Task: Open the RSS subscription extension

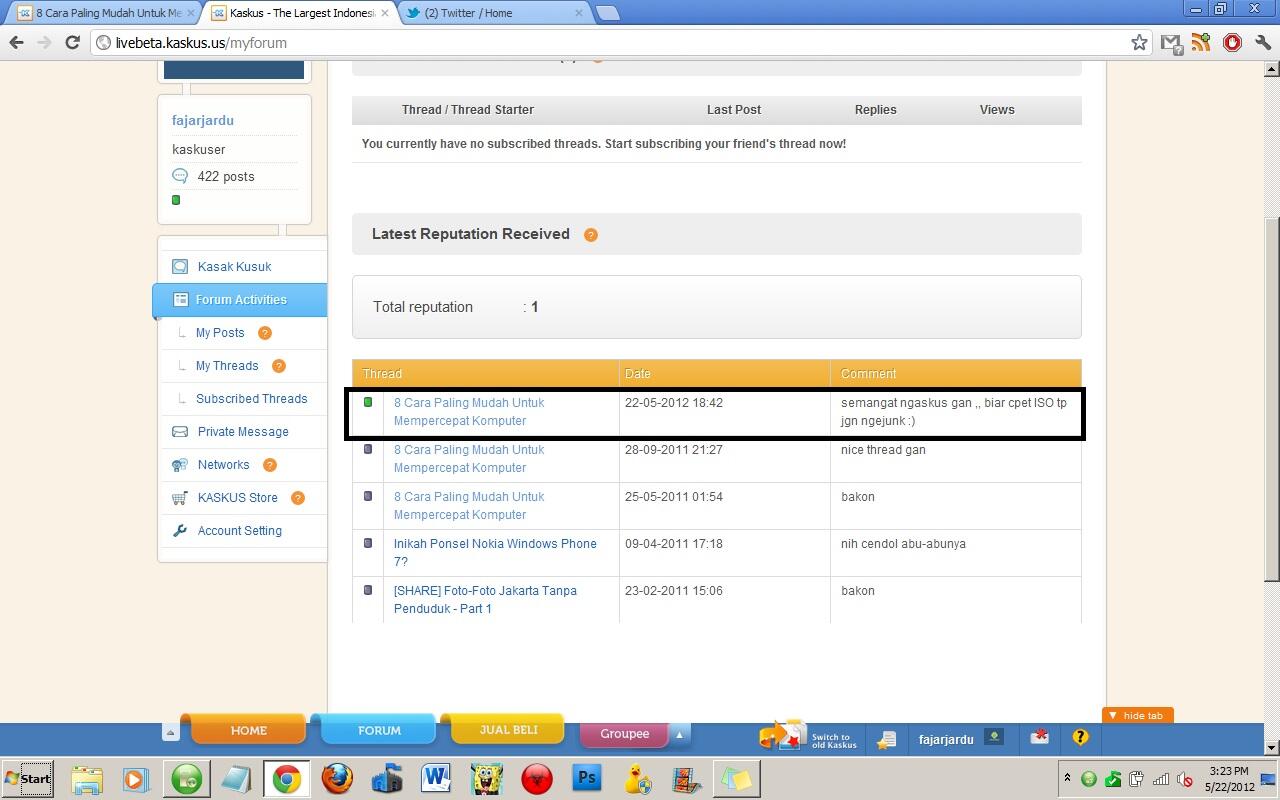Action: pyautogui.click(x=1201, y=42)
